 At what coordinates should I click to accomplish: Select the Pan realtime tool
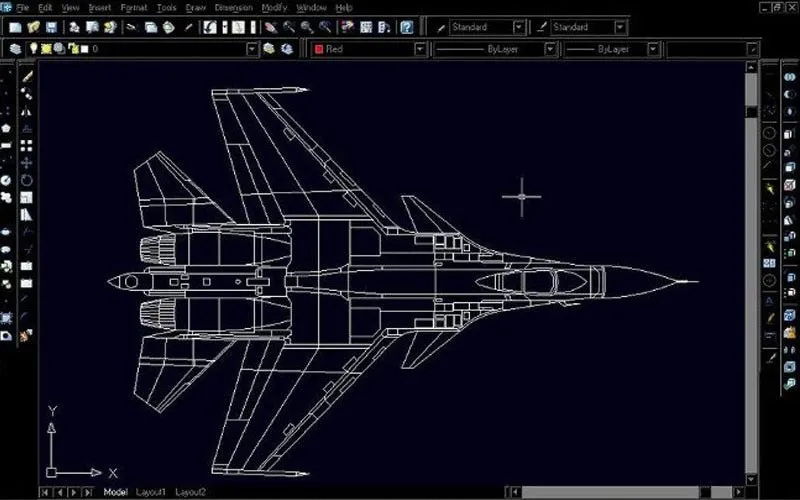point(270,28)
